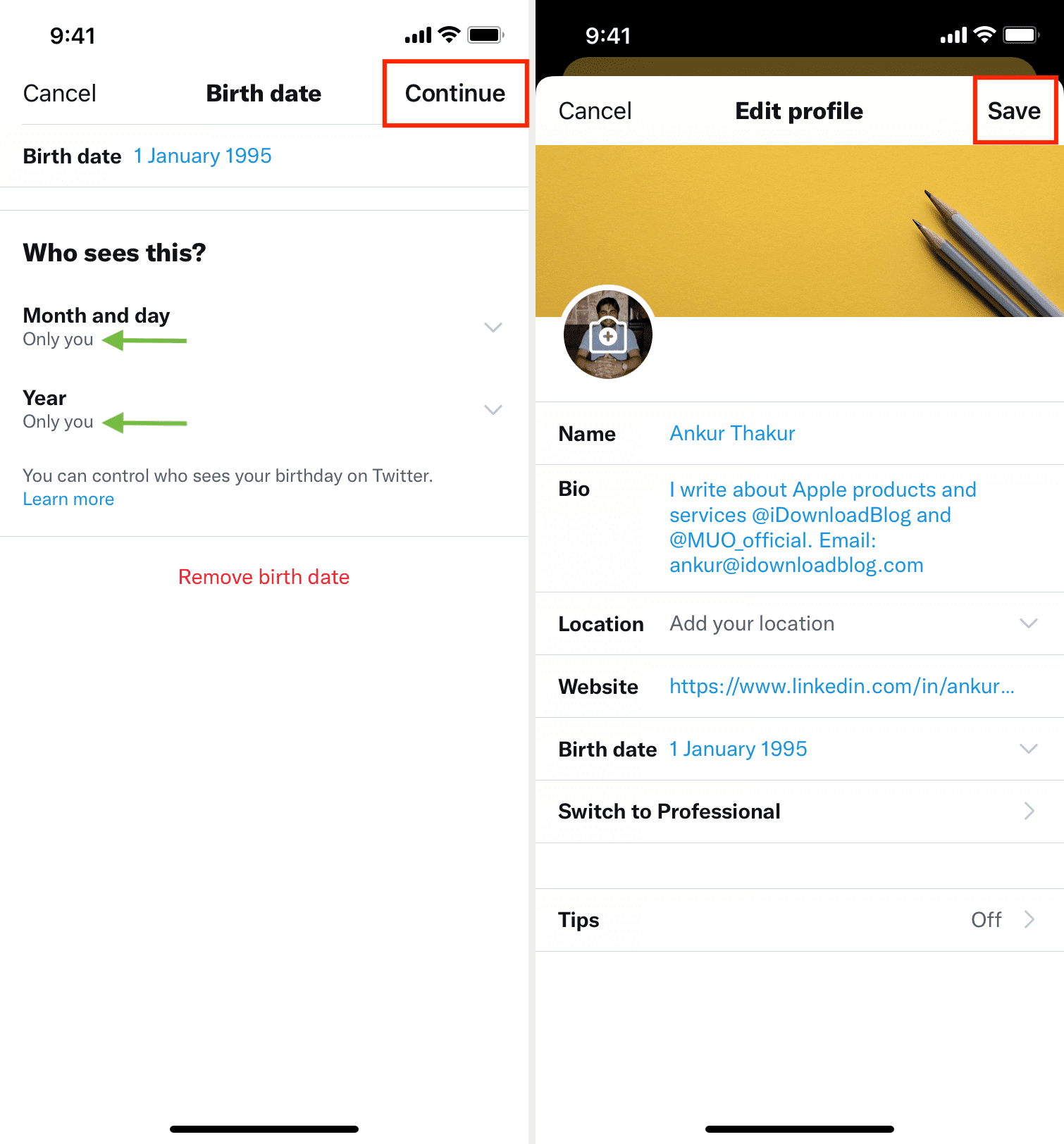Expand Month and day visibility options

click(493, 328)
